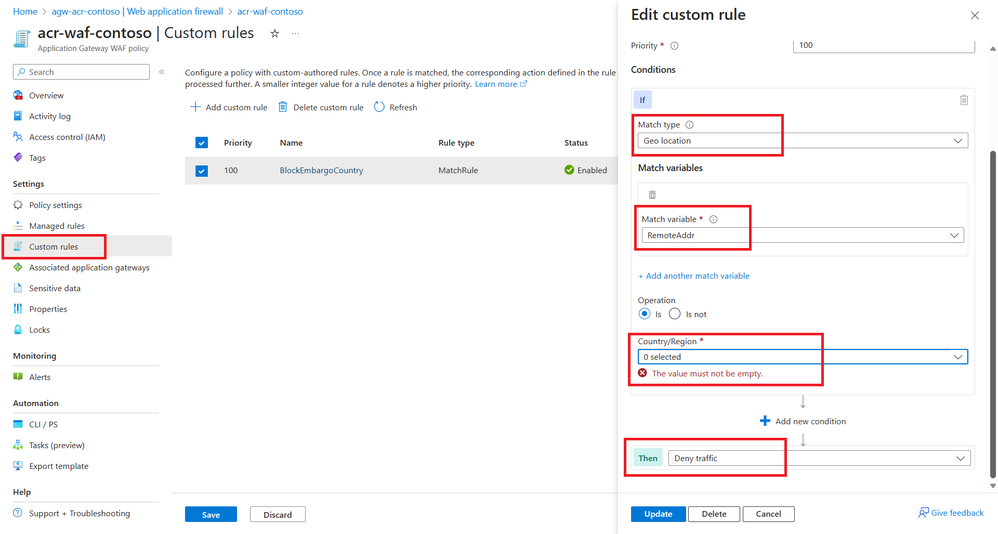Click the plus icon to add new condition
The image size is (998, 534).
pyautogui.click(x=765, y=421)
